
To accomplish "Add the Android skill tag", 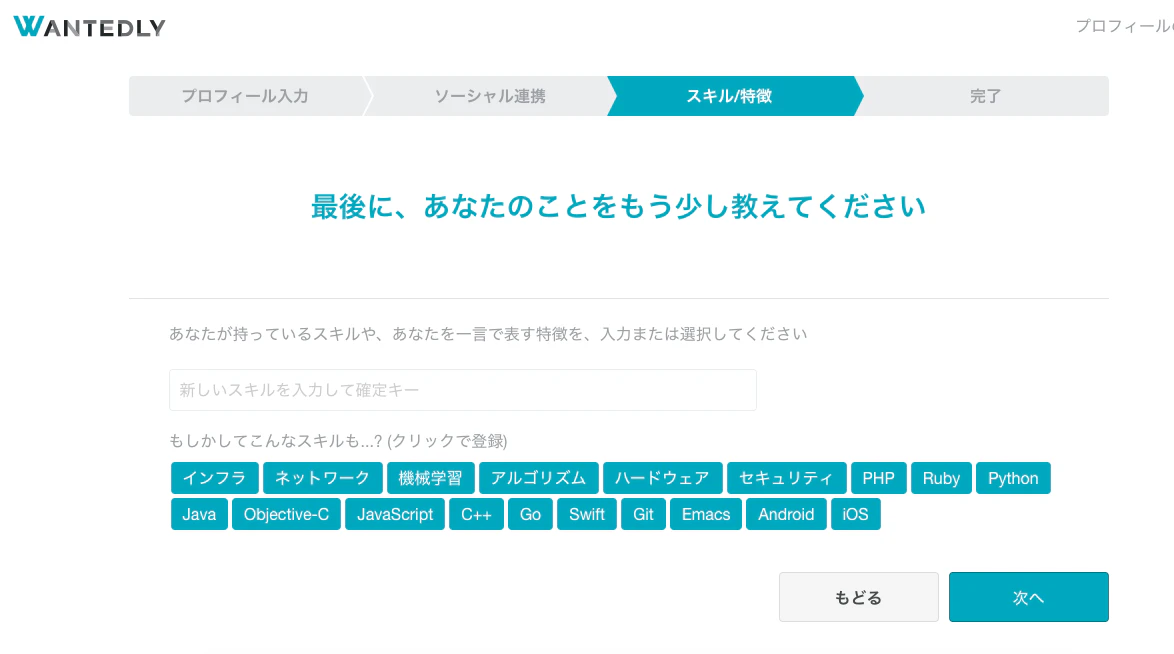I will [x=786, y=514].
